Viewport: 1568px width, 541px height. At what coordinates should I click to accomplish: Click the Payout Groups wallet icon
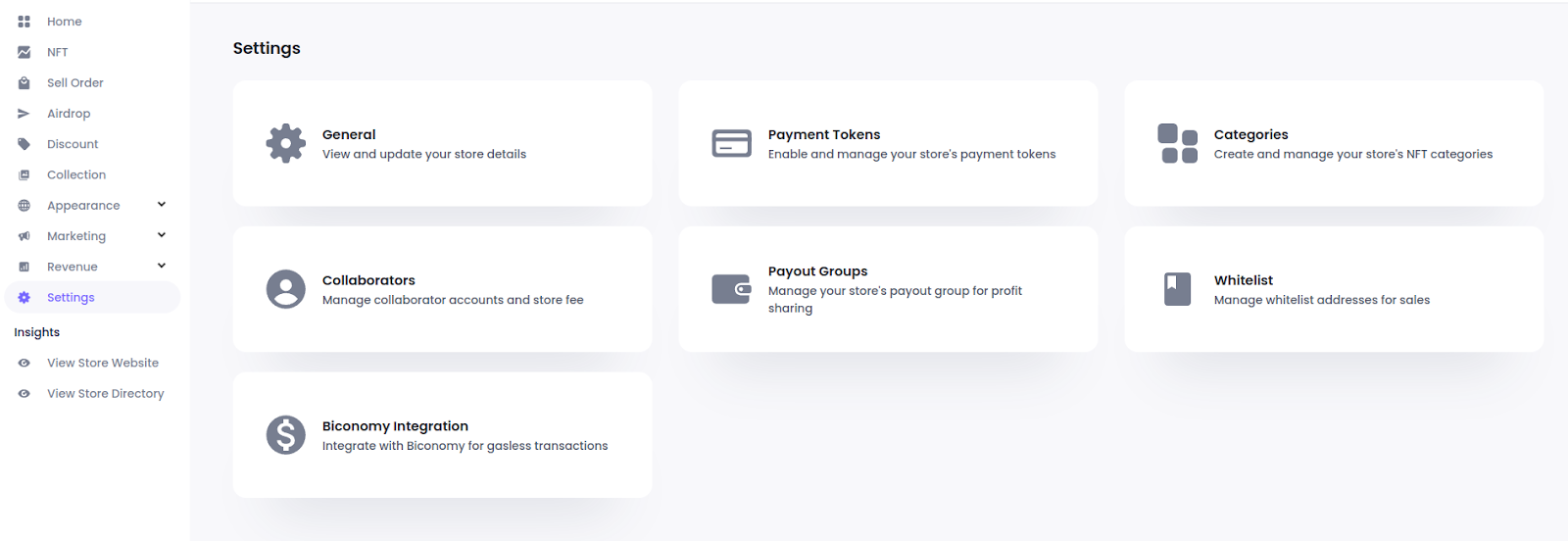[x=731, y=289]
